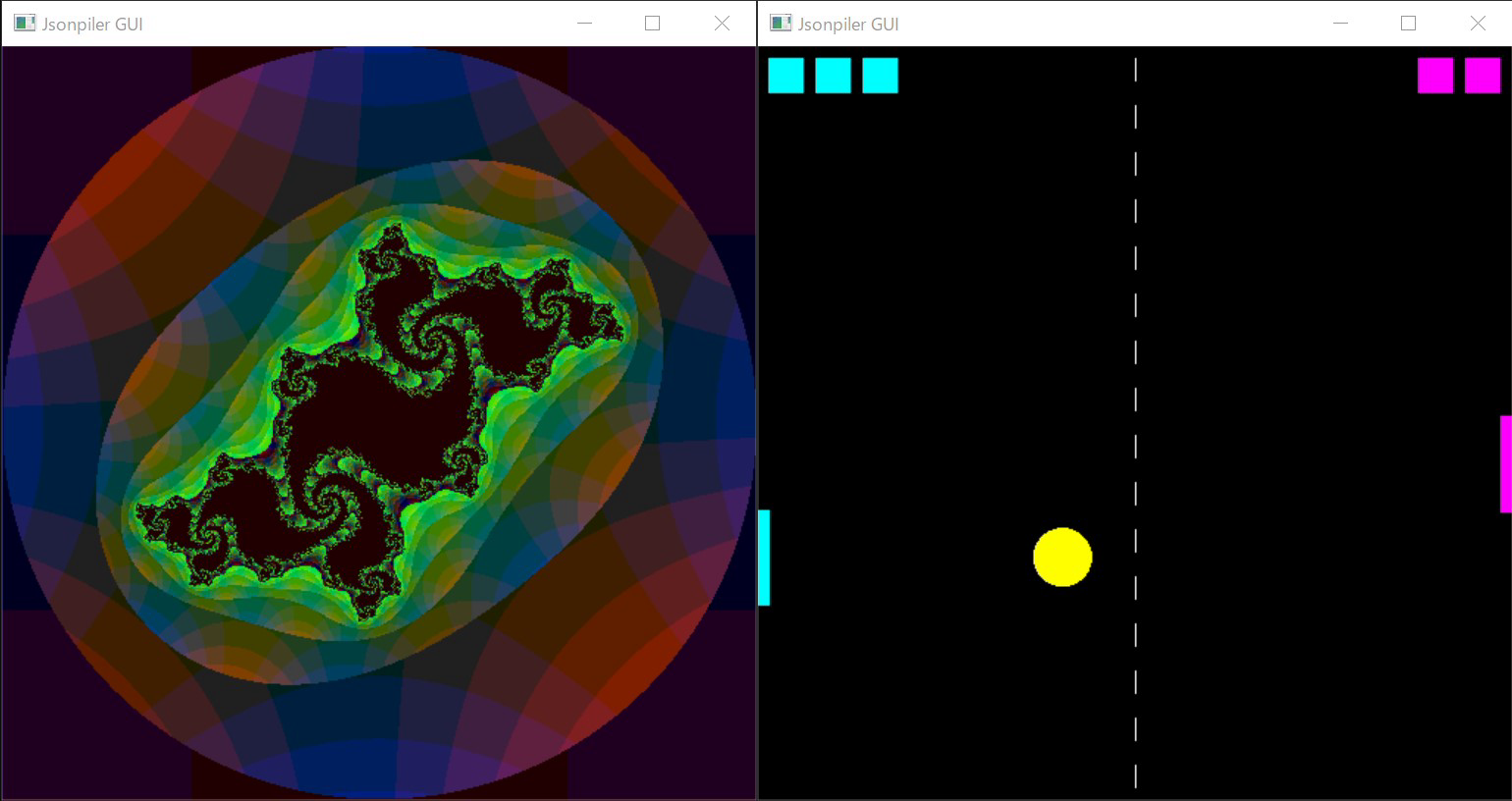This screenshot has height=801, width=1512.
Task: Click the app icon in the left Jsonpiler window
Action: pos(25,24)
